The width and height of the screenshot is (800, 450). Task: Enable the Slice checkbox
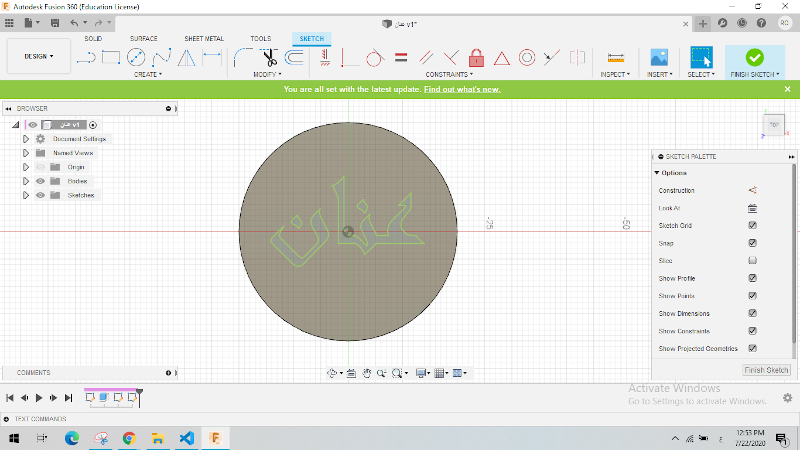pyautogui.click(x=753, y=260)
